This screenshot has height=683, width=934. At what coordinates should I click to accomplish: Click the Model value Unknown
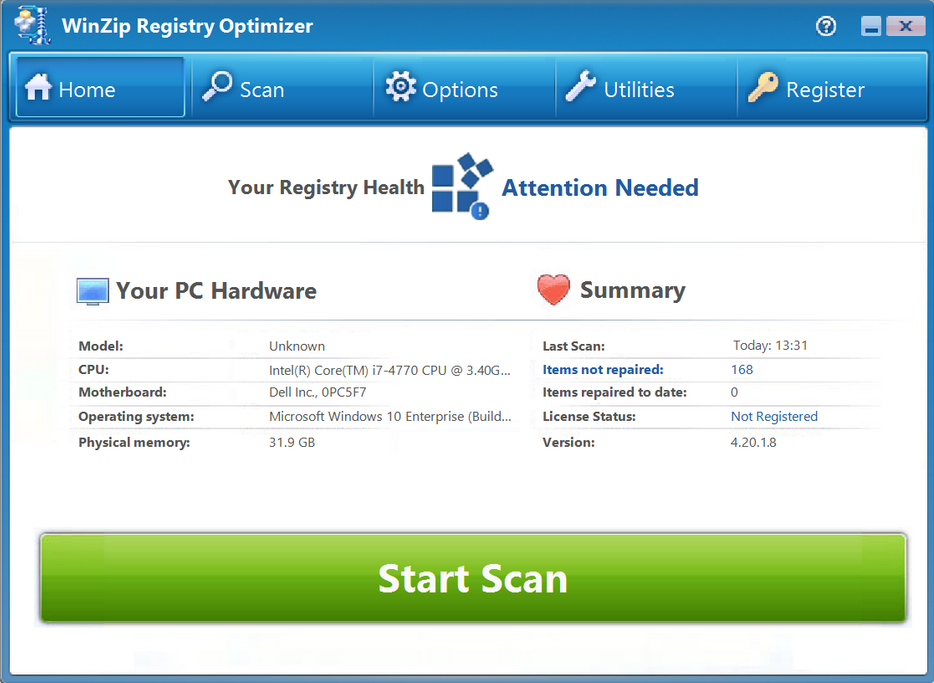click(297, 346)
